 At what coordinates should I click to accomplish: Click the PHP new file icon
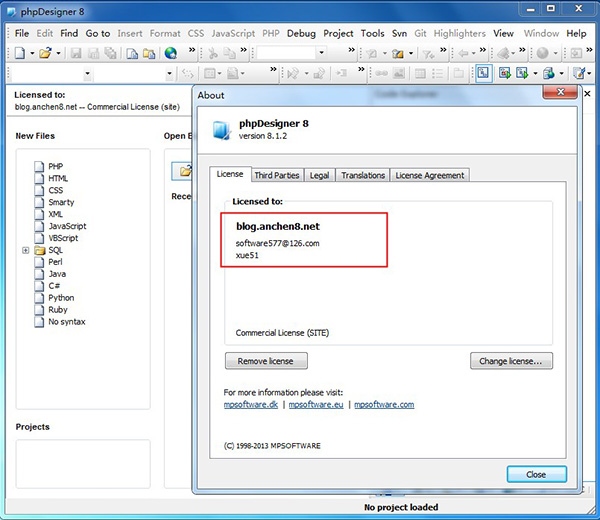tap(39, 167)
